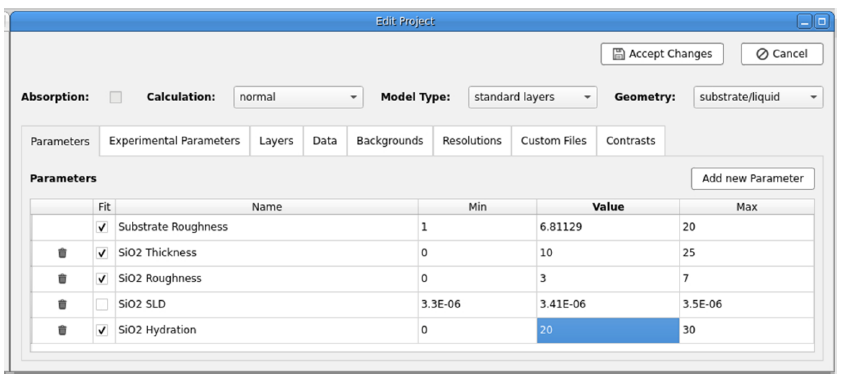Click the Name column header
842x380 pixels.
(267, 207)
